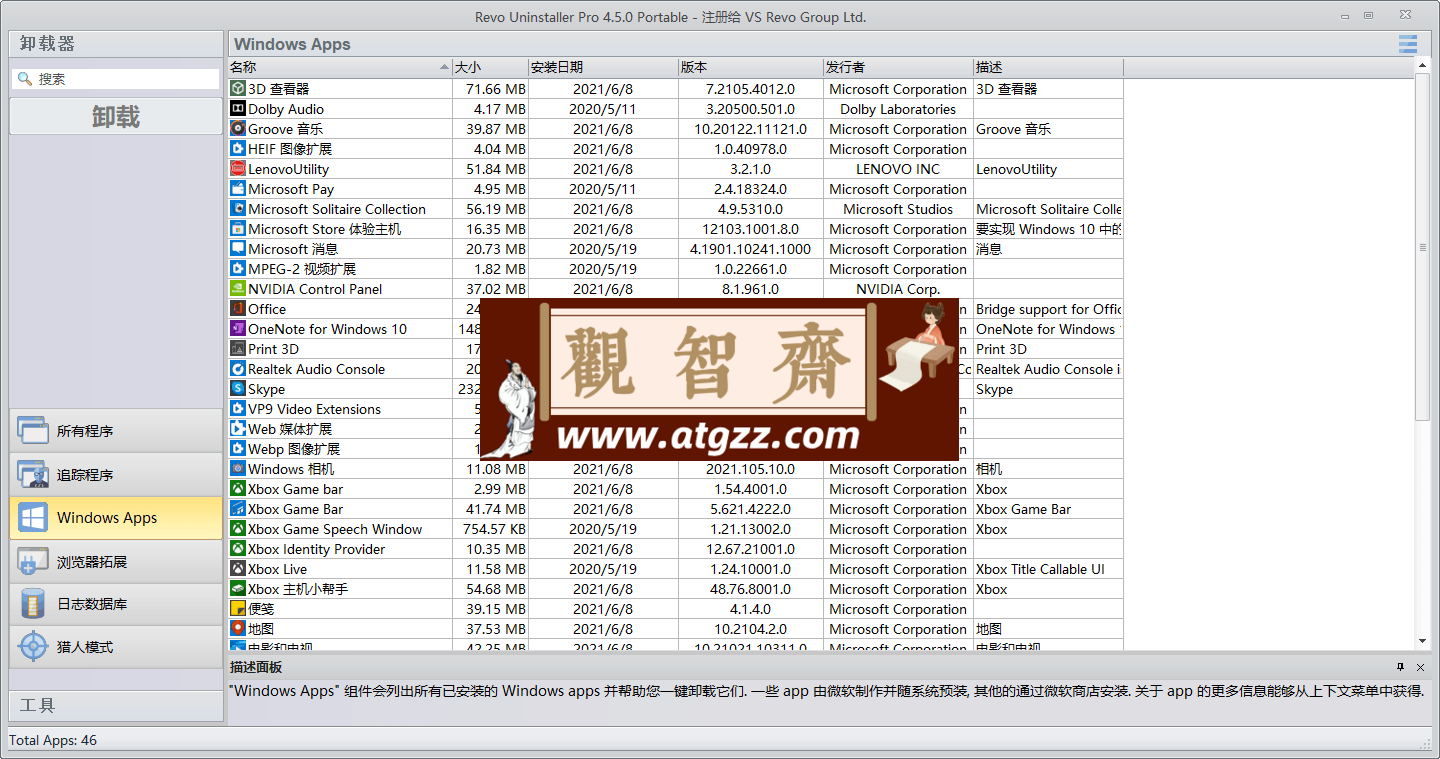
Task: Click the Groove 音乐 app icon
Action: coord(238,129)
